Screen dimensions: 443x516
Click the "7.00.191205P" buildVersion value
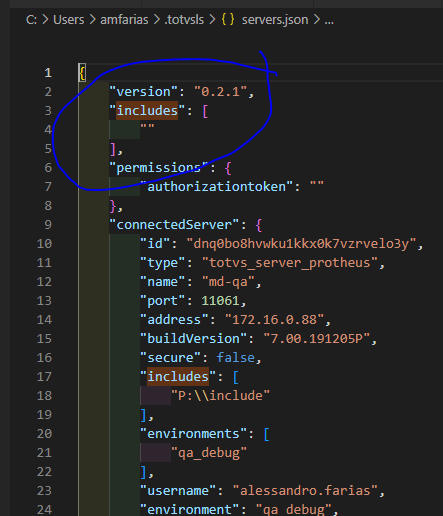(x=317, y=339)
